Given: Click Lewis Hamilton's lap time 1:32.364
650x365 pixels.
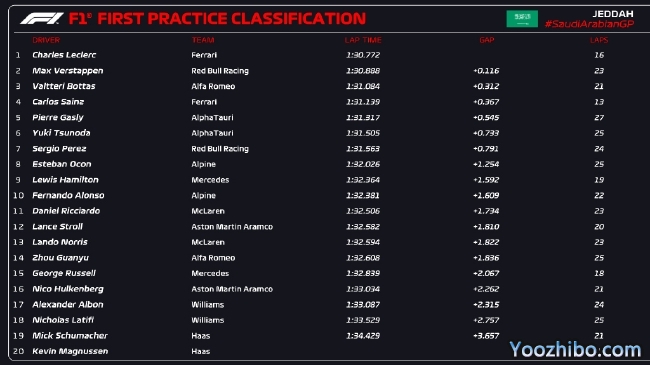Looking at the screenshot, I should 363,180.
